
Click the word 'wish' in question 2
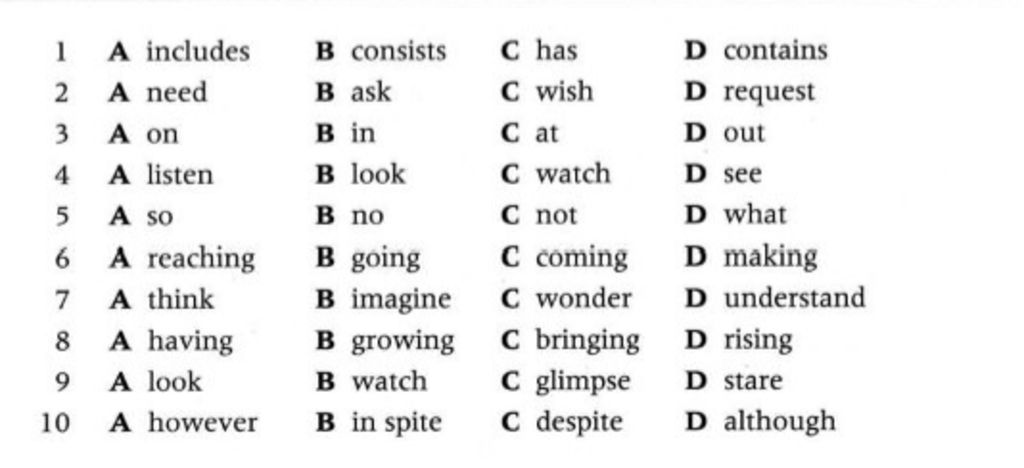[564, 92]
